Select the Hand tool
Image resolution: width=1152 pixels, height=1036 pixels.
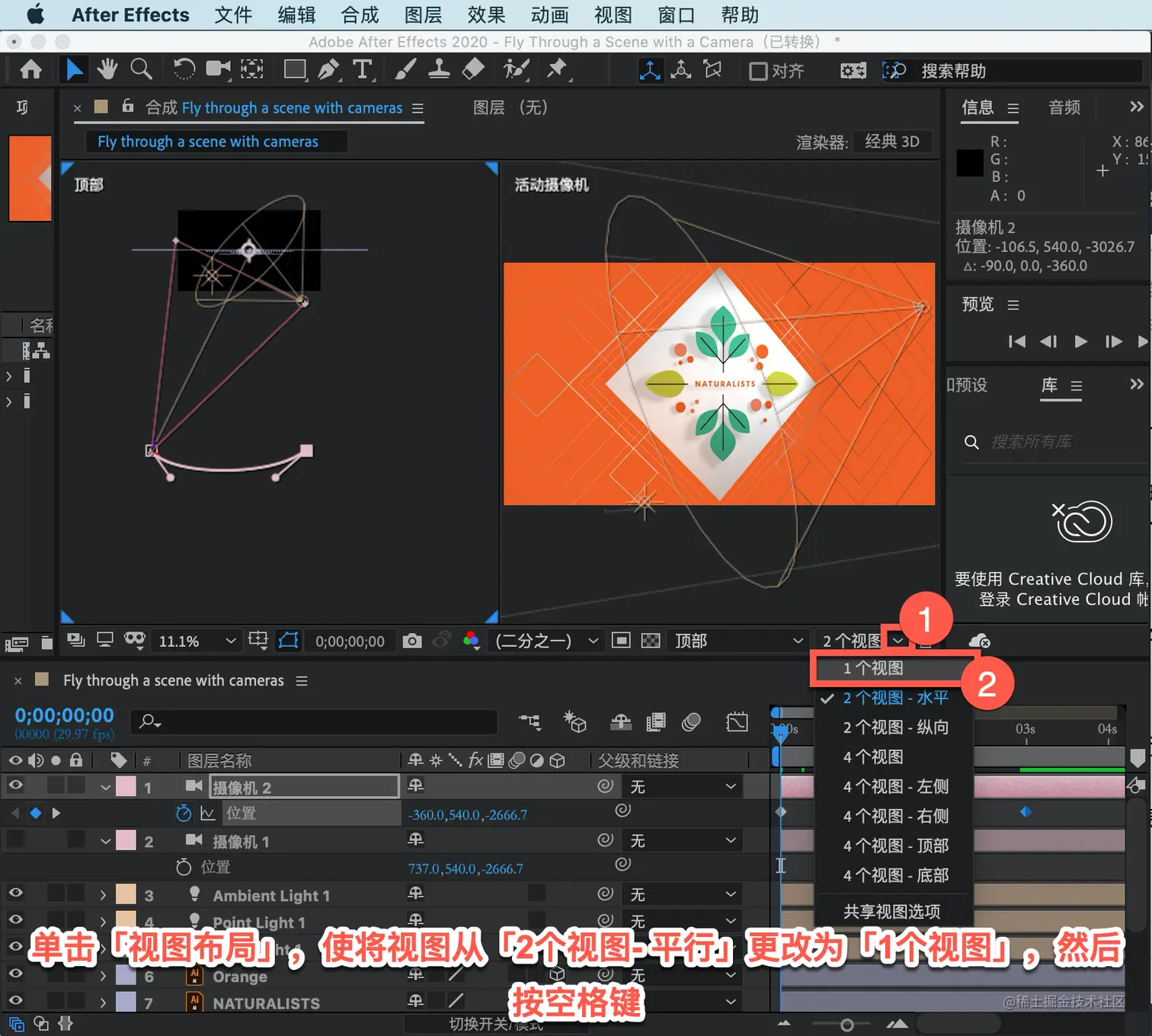[107, 70]
